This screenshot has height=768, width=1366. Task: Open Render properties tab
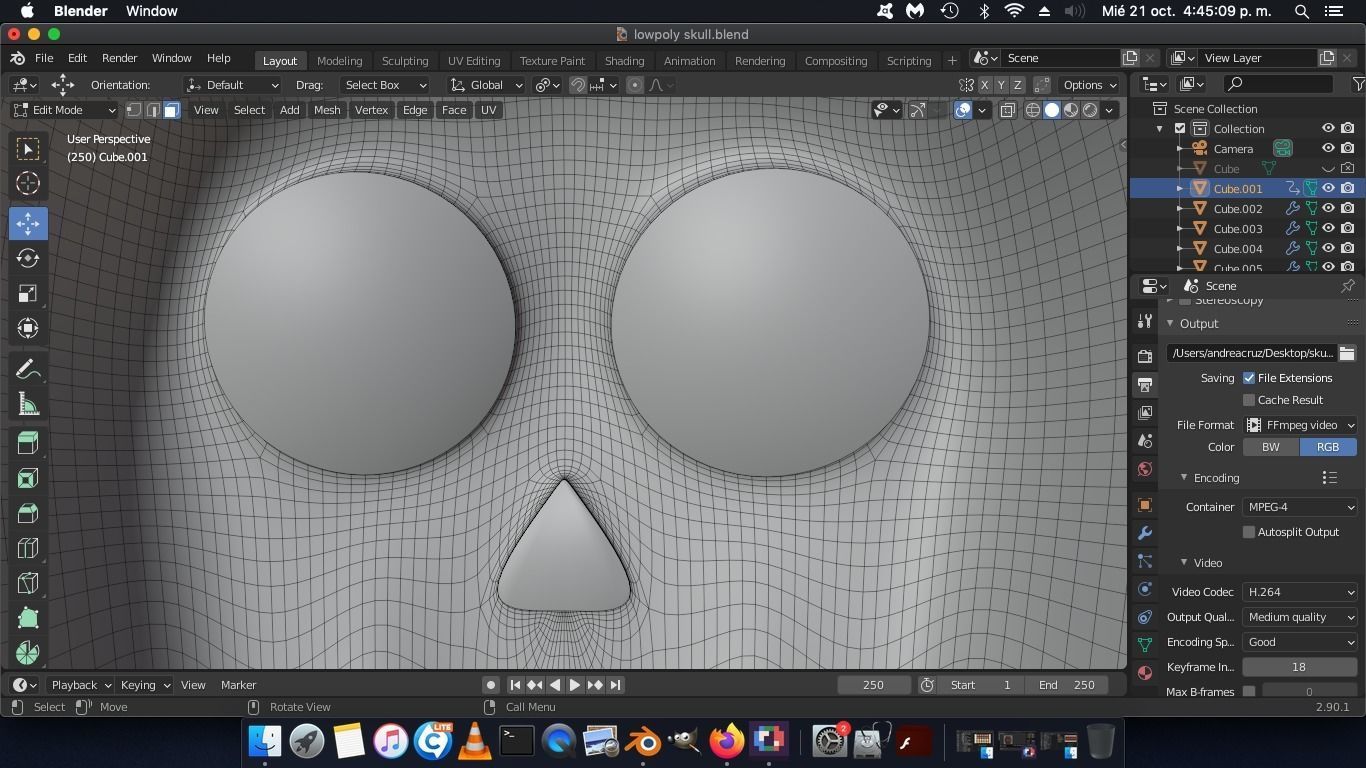1145,356
